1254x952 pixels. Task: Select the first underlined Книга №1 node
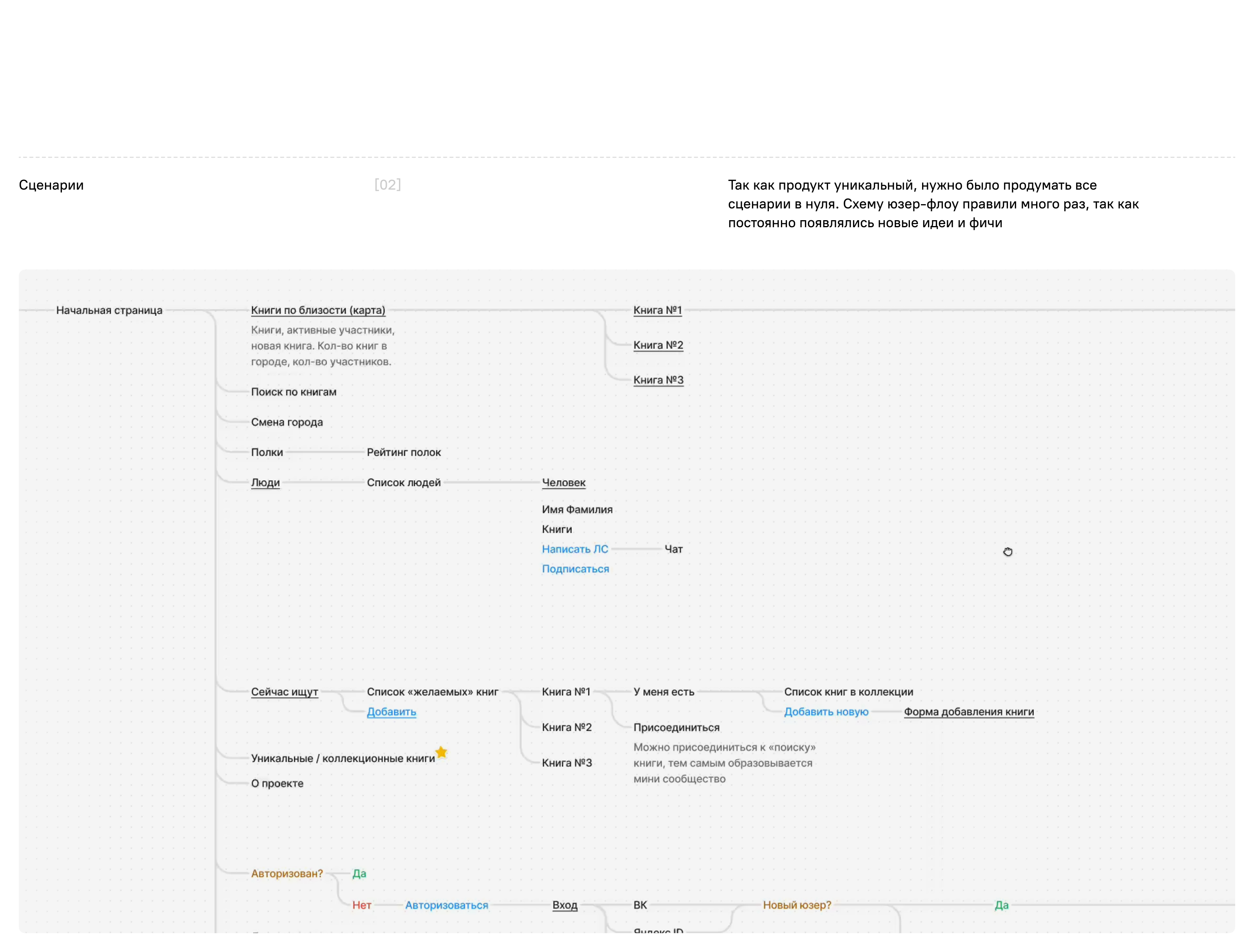point(658,310)
